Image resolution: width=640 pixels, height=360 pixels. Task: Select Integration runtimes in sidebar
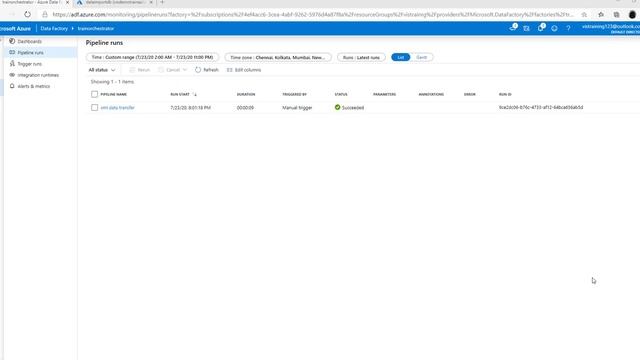click(38, 75)
